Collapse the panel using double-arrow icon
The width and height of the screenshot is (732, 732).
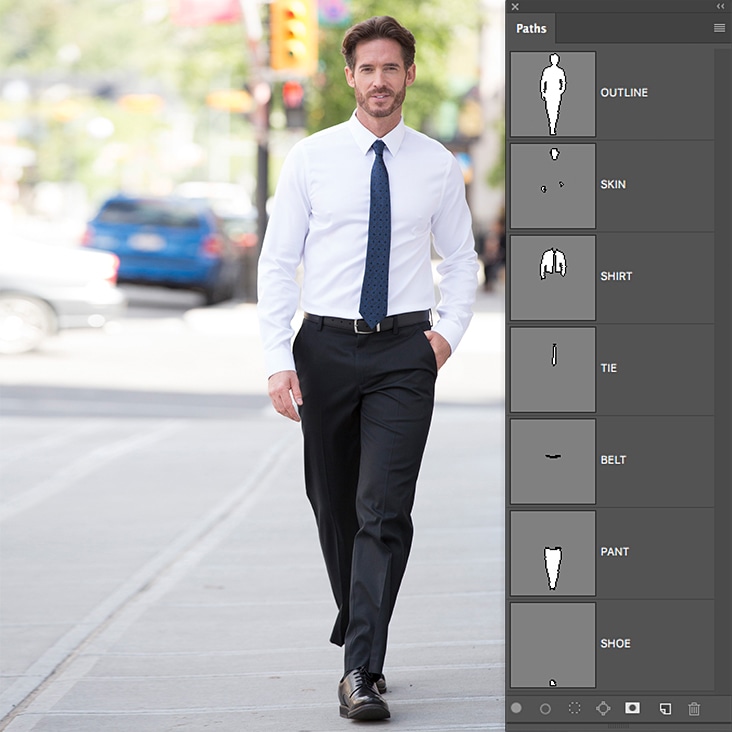point(720,7)
